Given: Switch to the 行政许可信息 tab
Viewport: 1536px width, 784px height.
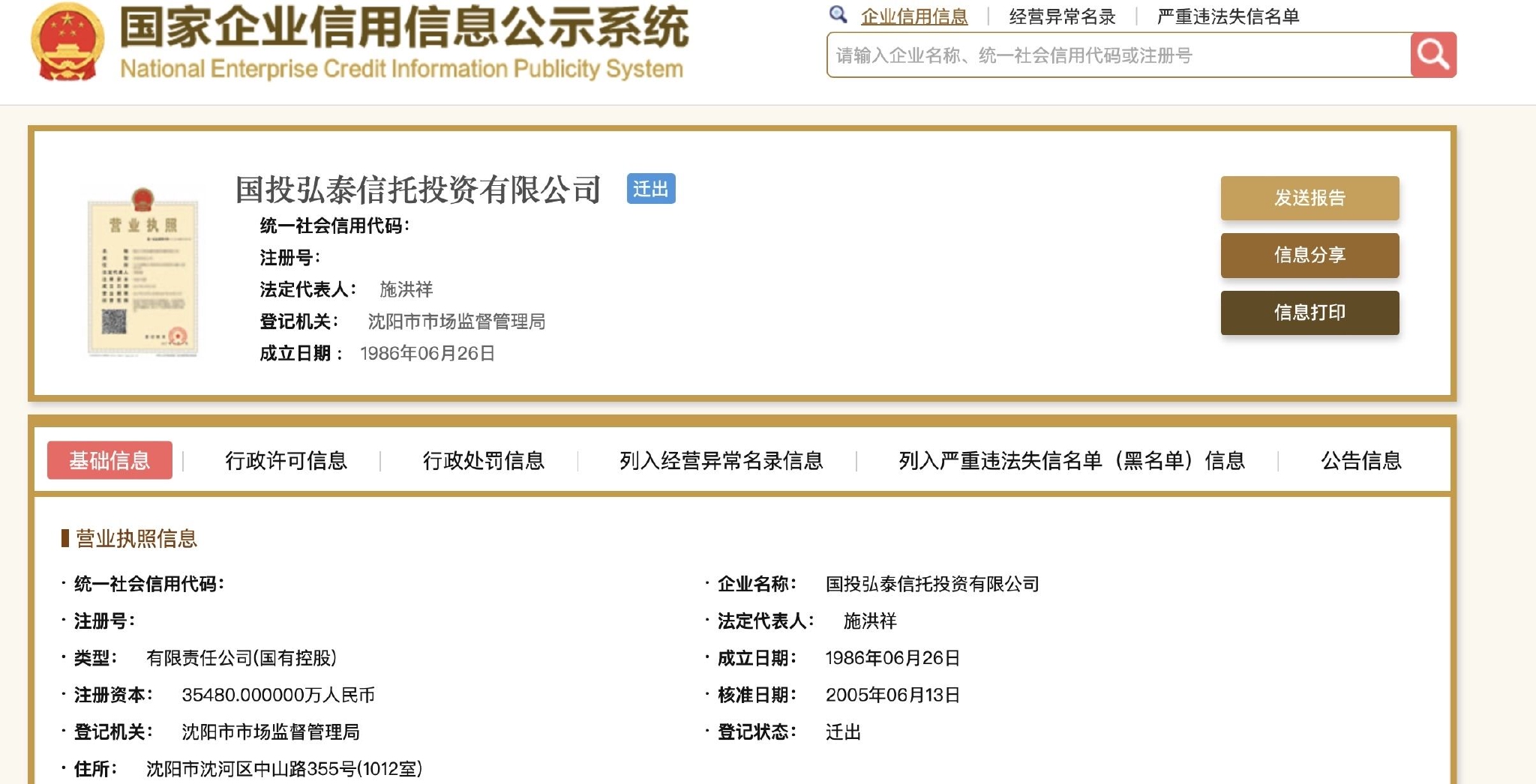Looking at the screenshot, I should [286, 460].
